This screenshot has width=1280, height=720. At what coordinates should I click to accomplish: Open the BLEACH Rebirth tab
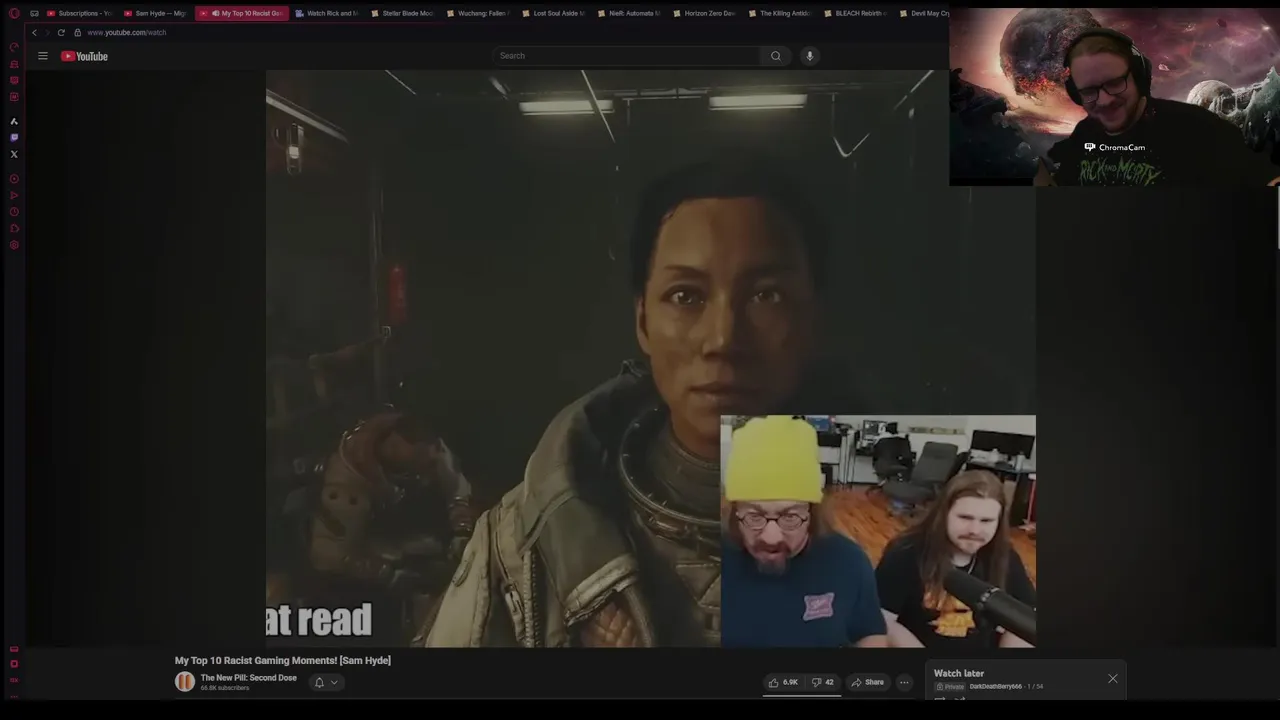855,13
